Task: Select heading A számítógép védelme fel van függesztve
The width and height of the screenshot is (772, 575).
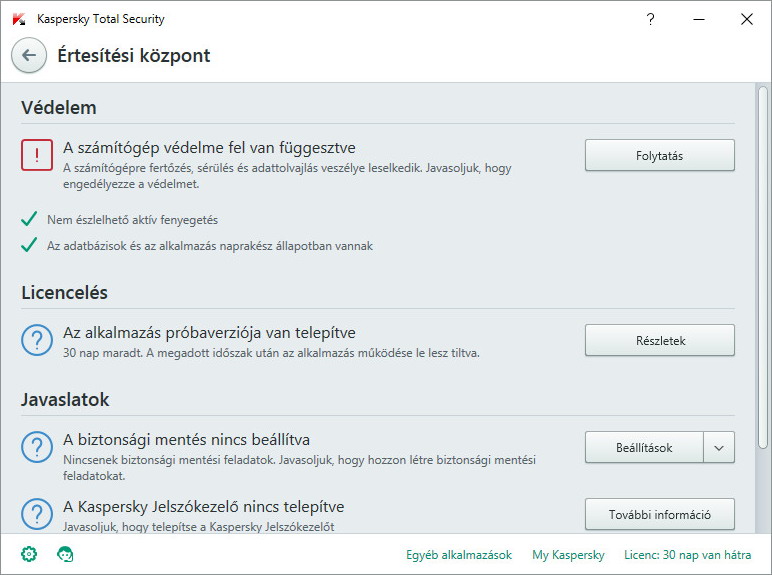Action: [209, 148]
